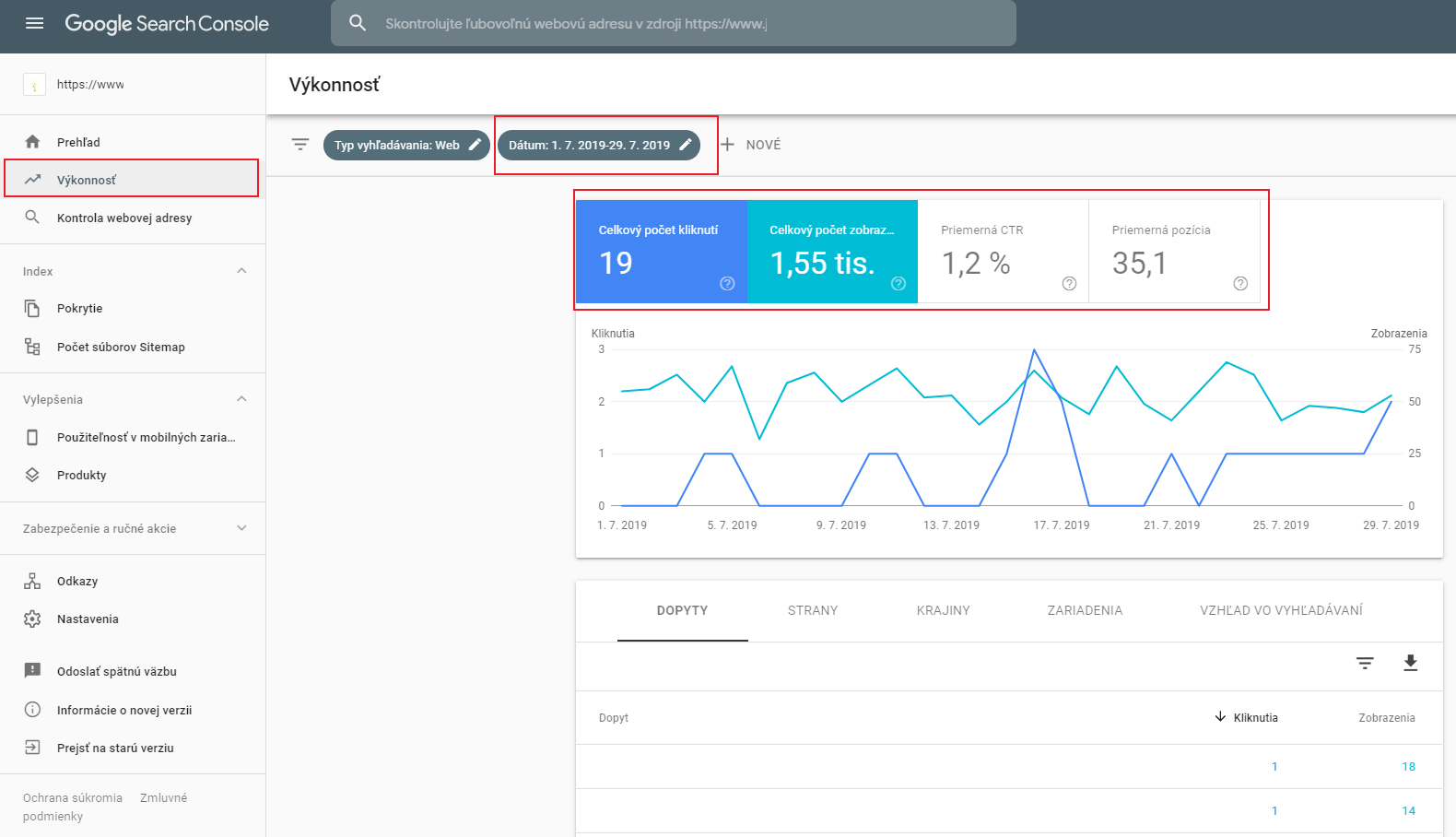Click the Nastavenia gear icon
This screenshot has height=837, width=1456.
tap(32, 619)
